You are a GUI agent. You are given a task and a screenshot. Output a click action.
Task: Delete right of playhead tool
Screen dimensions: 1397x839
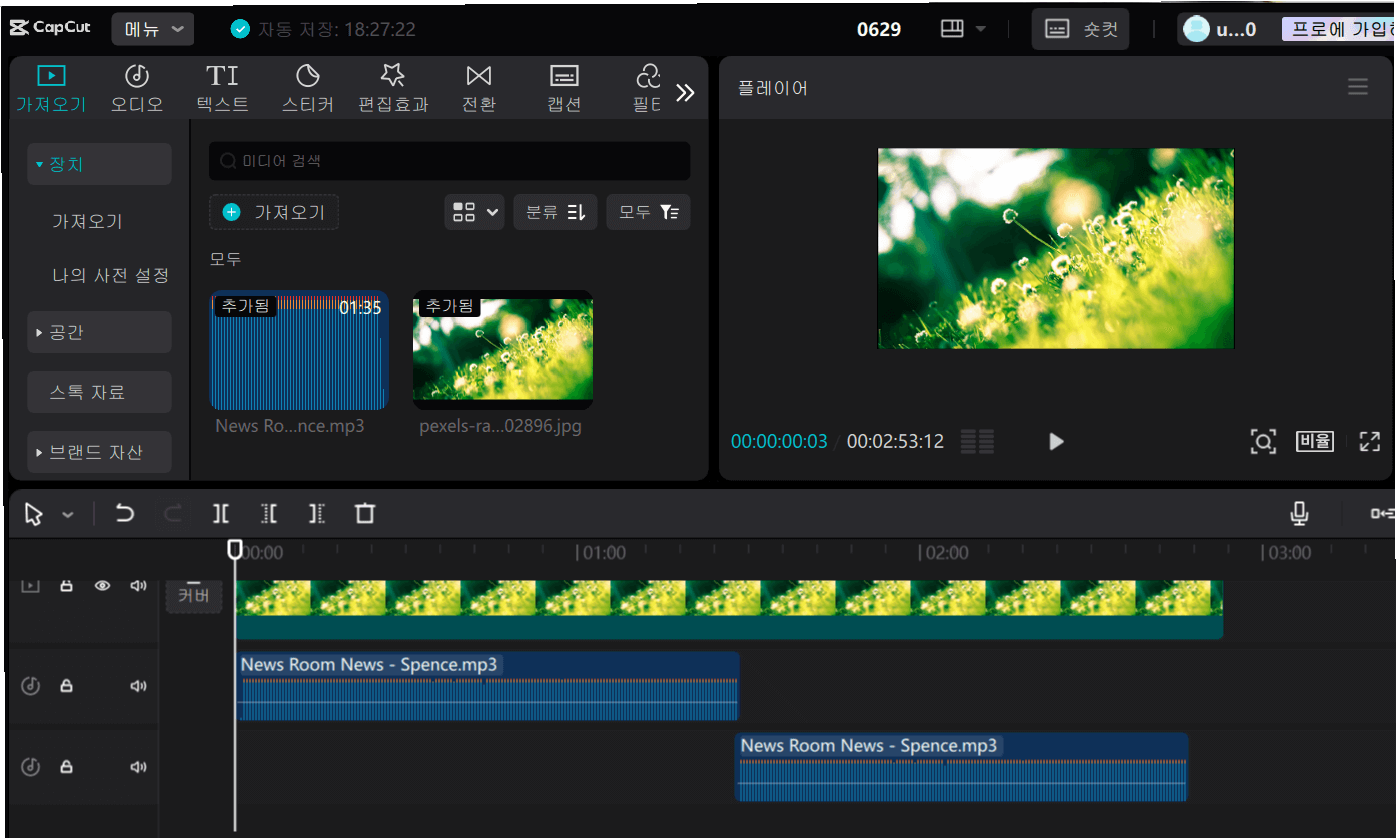pyautogui.click(x=317, y=514)
